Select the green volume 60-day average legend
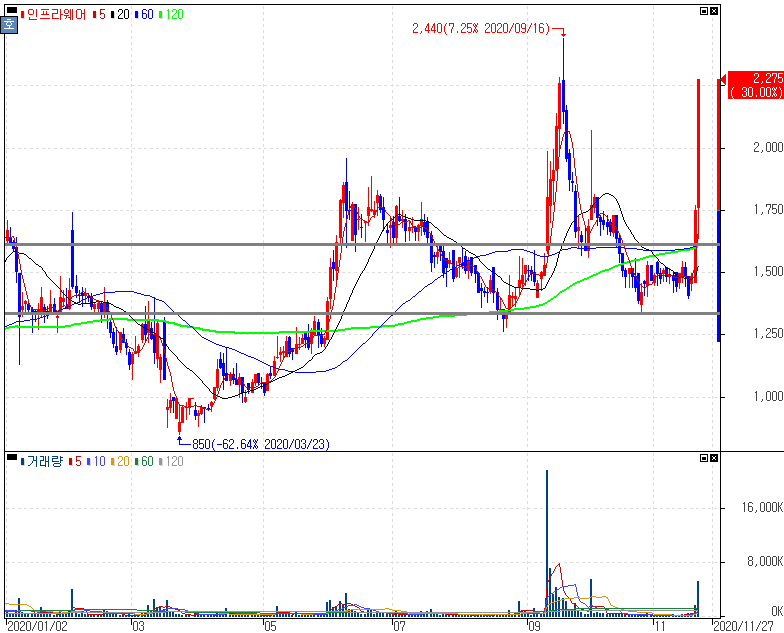 pyautogui.click(x=144, y=461)
